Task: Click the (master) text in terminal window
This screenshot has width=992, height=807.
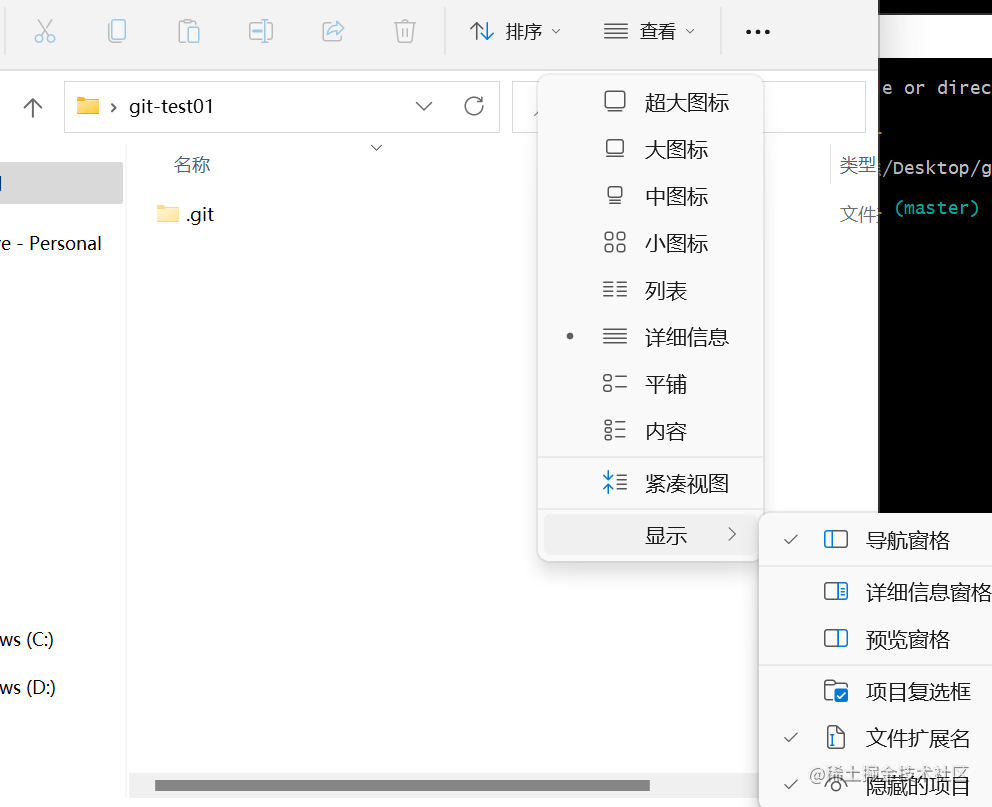Action: (937, 208)
